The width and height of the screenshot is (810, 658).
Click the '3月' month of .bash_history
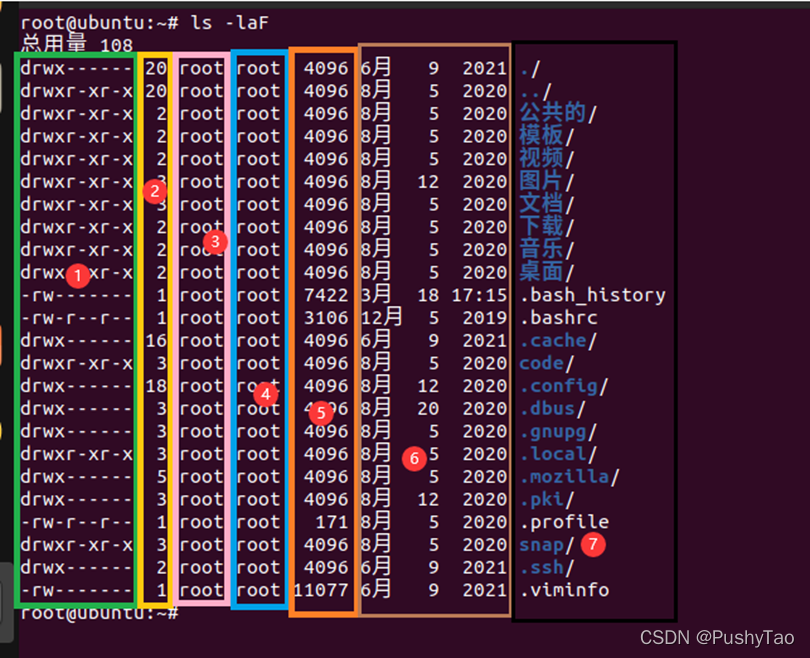376,294
